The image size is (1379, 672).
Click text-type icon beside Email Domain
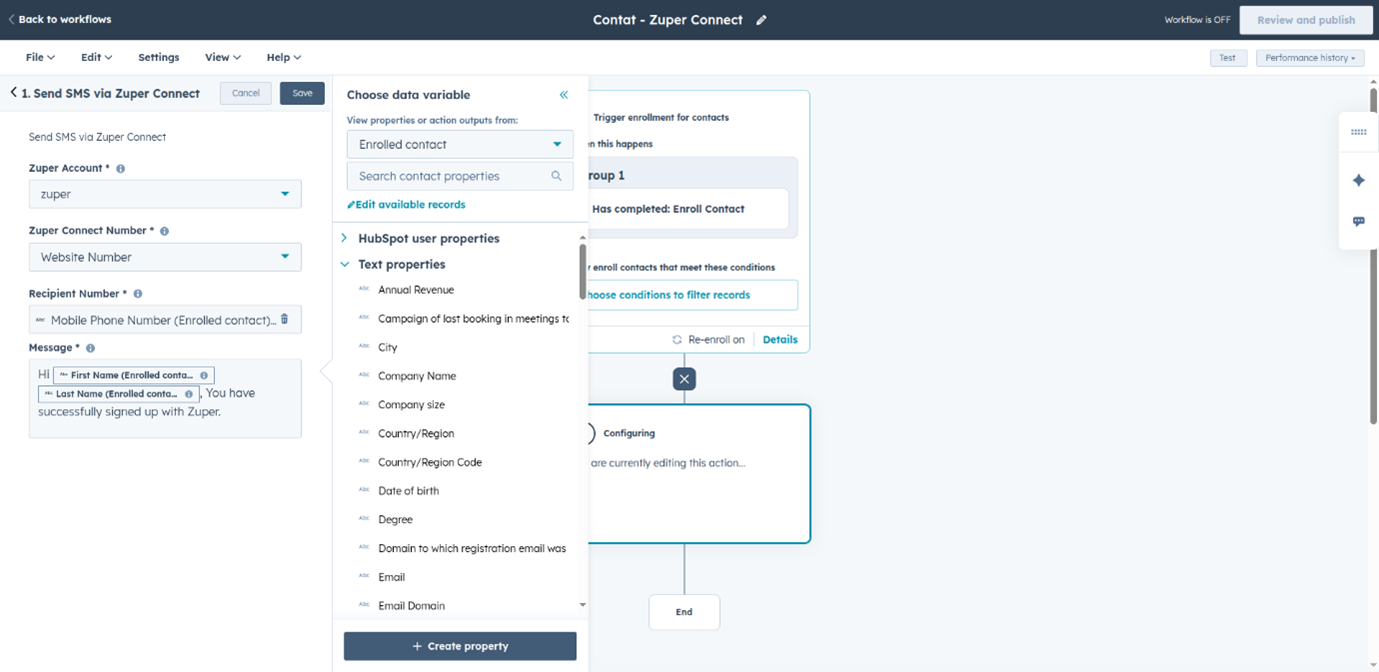(364, 606)
